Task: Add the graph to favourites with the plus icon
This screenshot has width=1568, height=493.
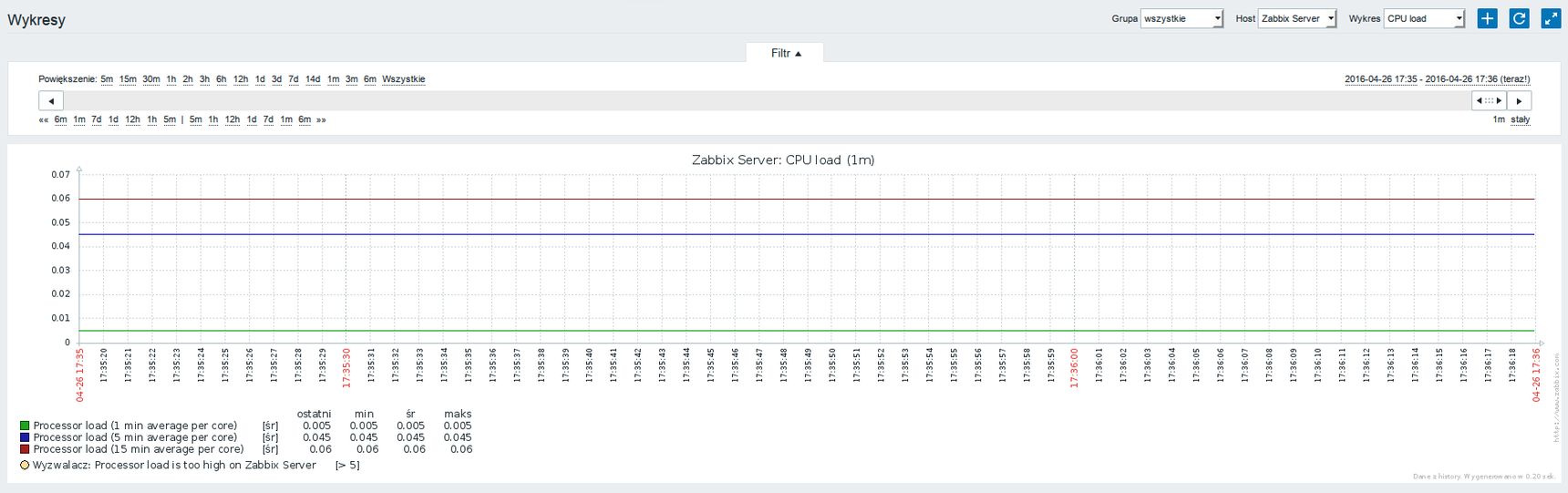Action: pos(1487,18)
